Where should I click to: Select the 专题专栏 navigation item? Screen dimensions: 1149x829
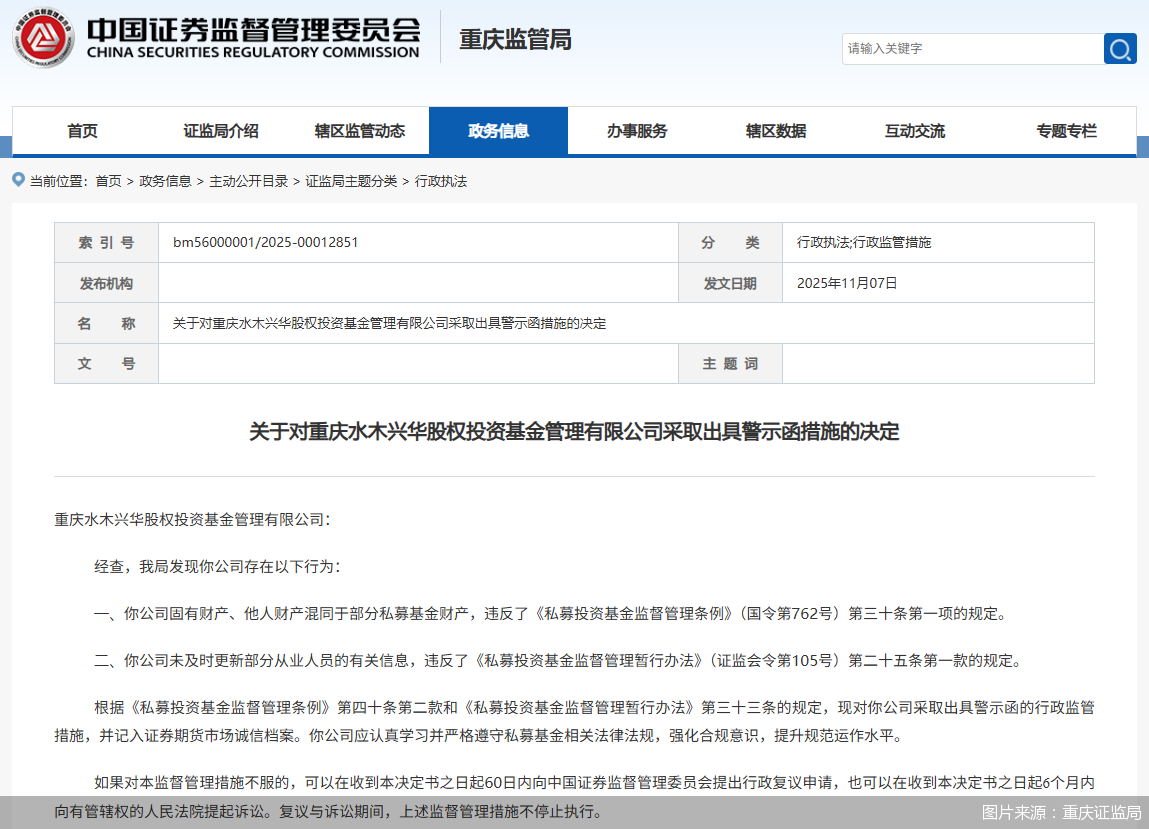[1066, 130]
